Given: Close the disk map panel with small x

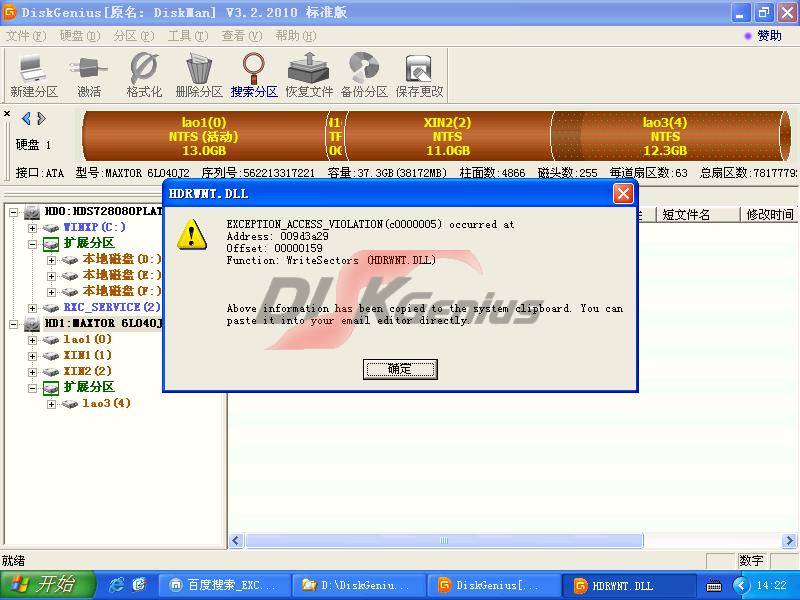Looking at the screenshot, I should 7,113.
